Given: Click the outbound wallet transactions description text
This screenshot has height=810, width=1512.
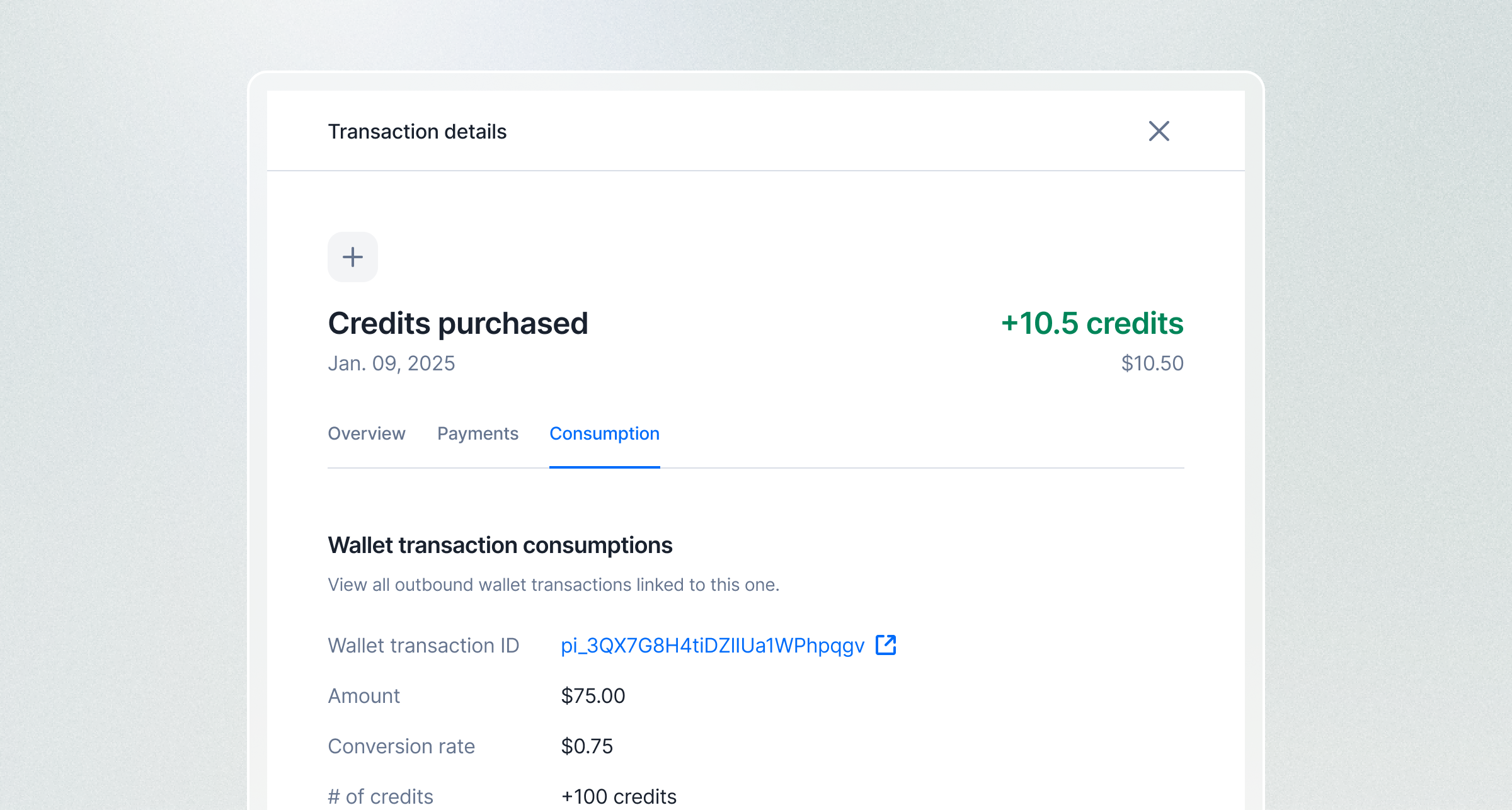Looking at the screenshot, I should (554, 585).
